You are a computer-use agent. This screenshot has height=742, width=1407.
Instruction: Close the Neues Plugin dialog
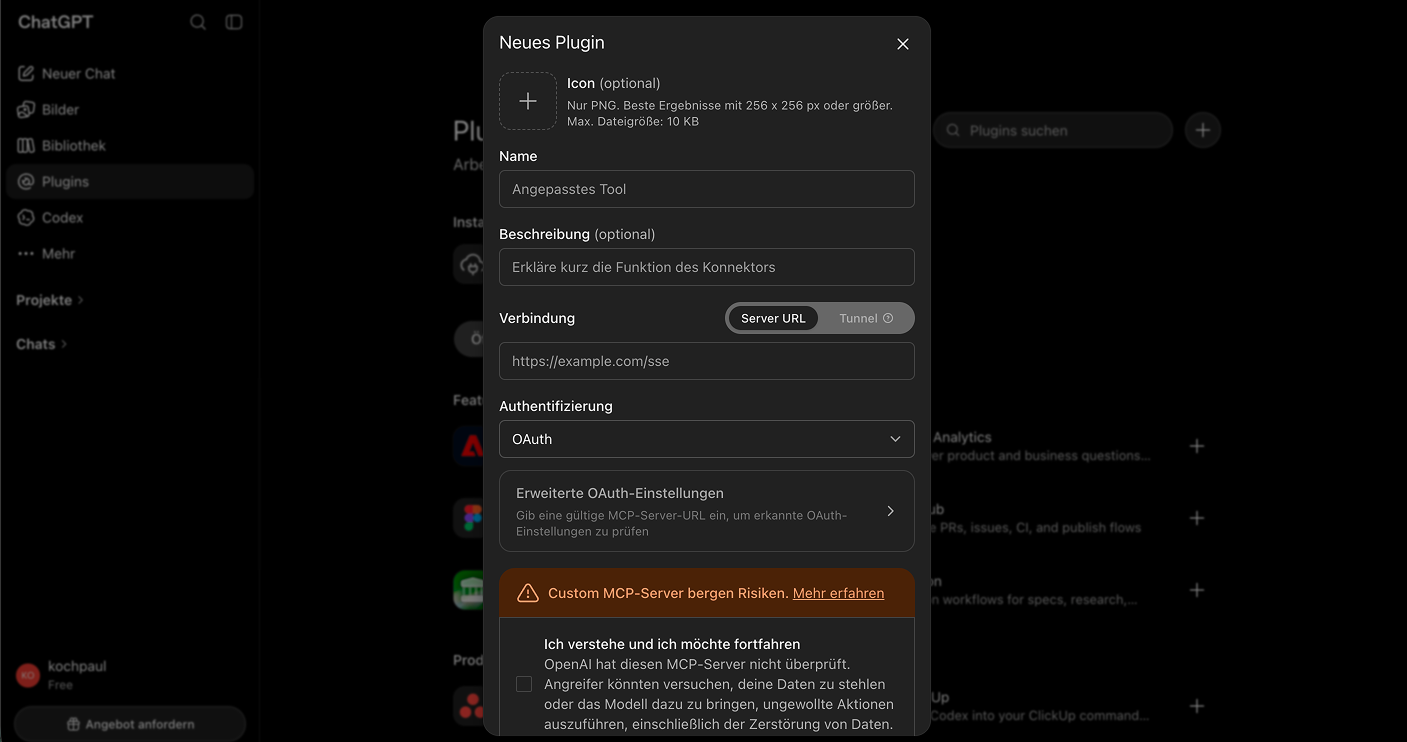(x=903, y=44)
